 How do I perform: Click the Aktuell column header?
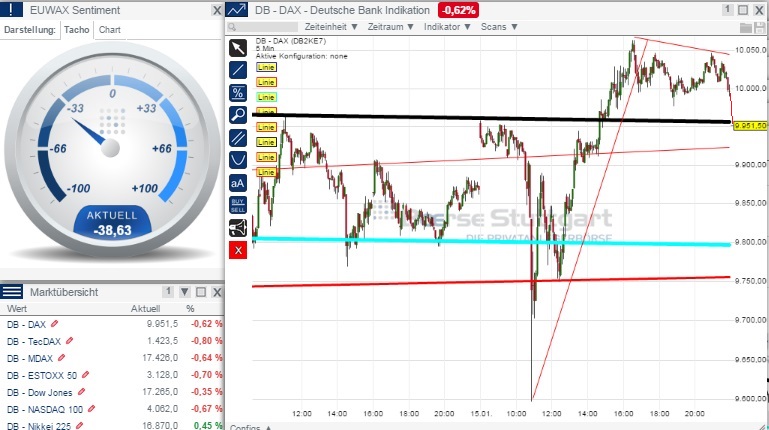coord(145,308)
